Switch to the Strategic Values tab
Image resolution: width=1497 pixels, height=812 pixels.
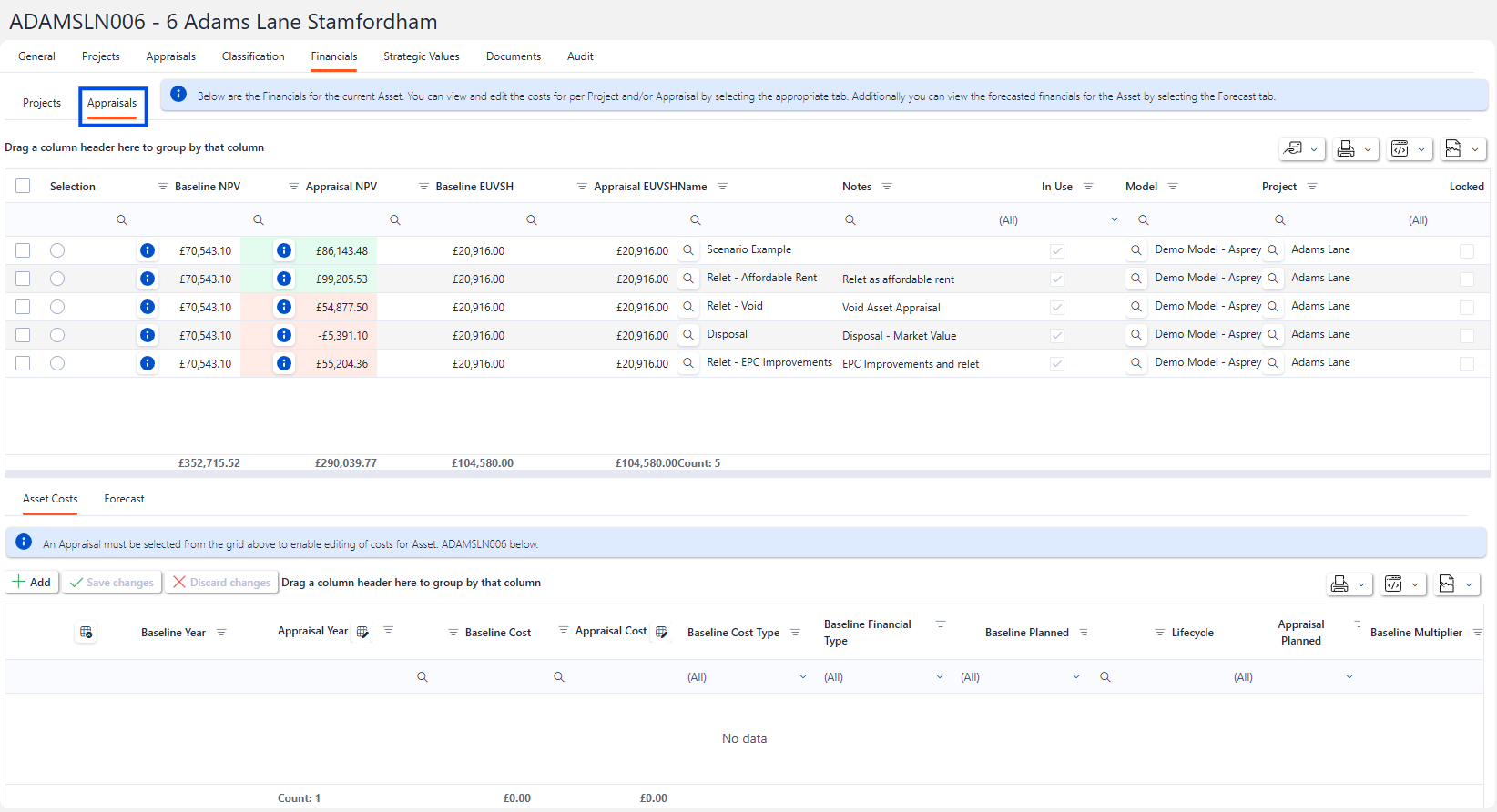[x=421, y=56]
